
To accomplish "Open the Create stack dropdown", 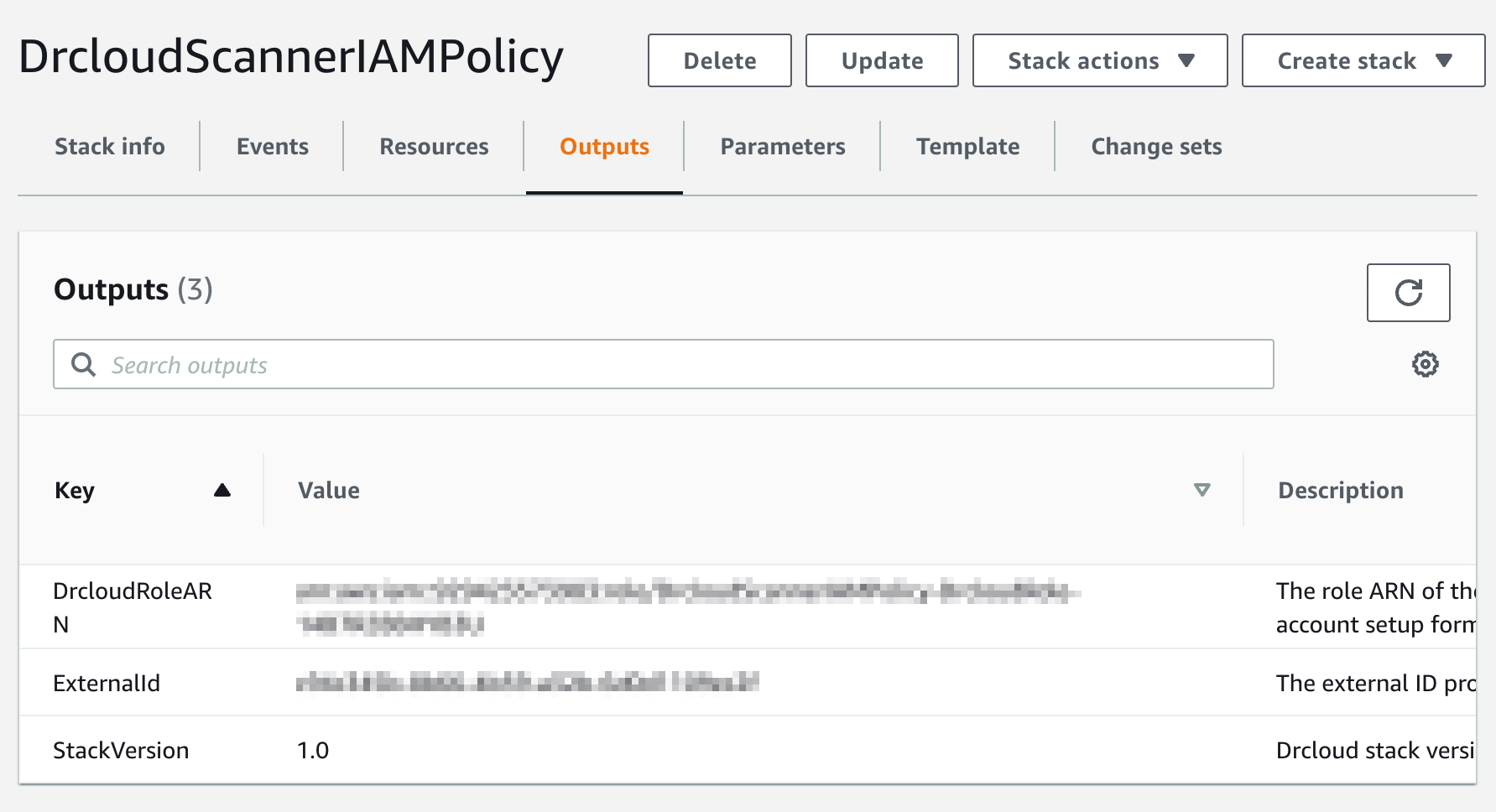I will (x=1363, y=60).
